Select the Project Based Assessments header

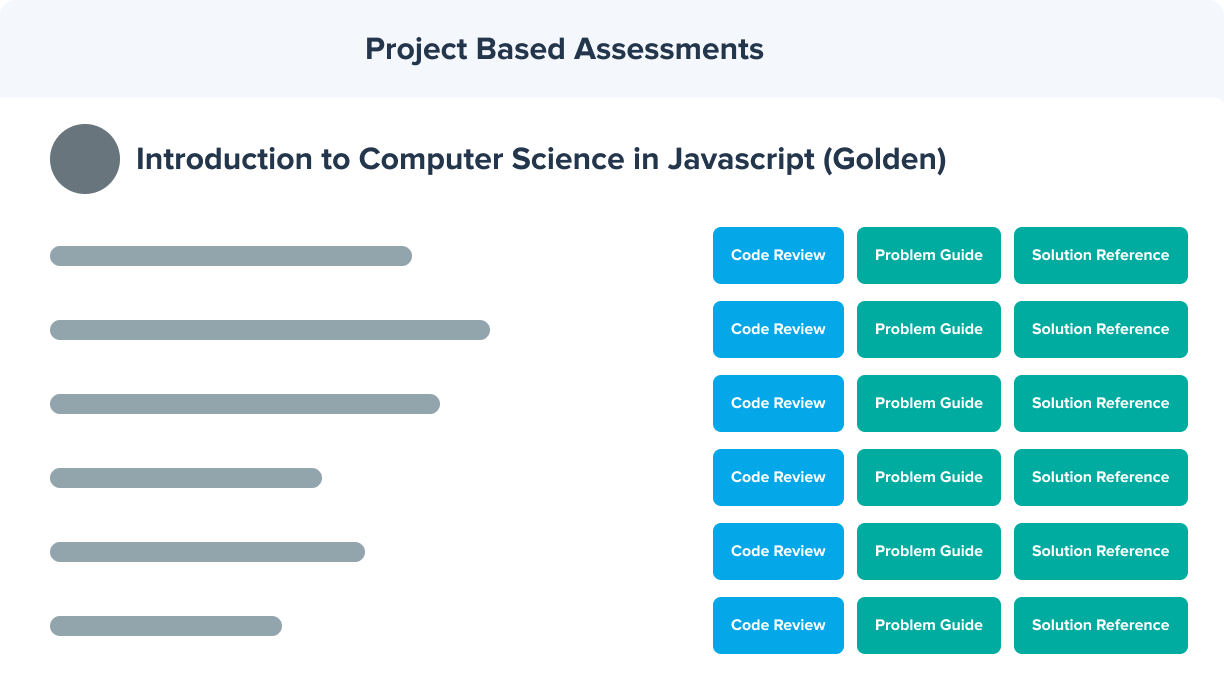click(x=564, y=49)
